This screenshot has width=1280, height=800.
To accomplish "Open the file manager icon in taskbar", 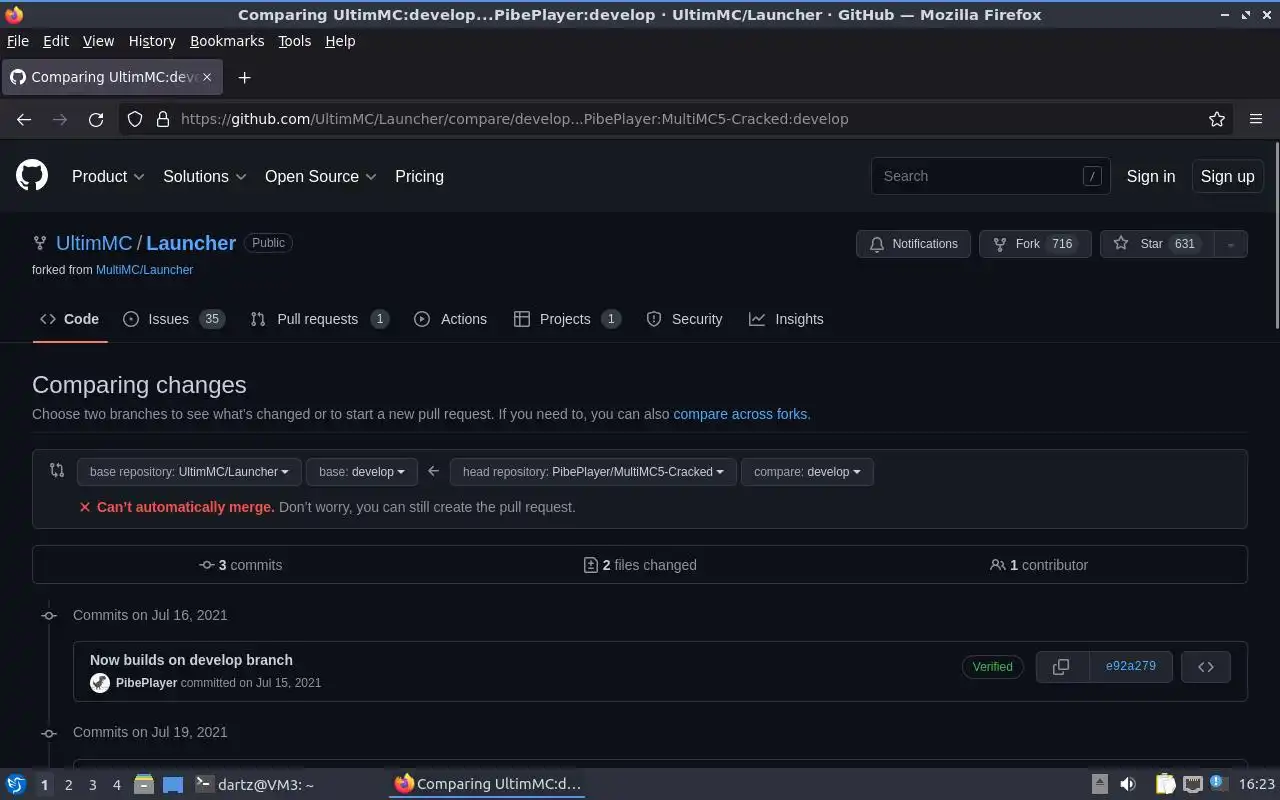I will [143, 785].
